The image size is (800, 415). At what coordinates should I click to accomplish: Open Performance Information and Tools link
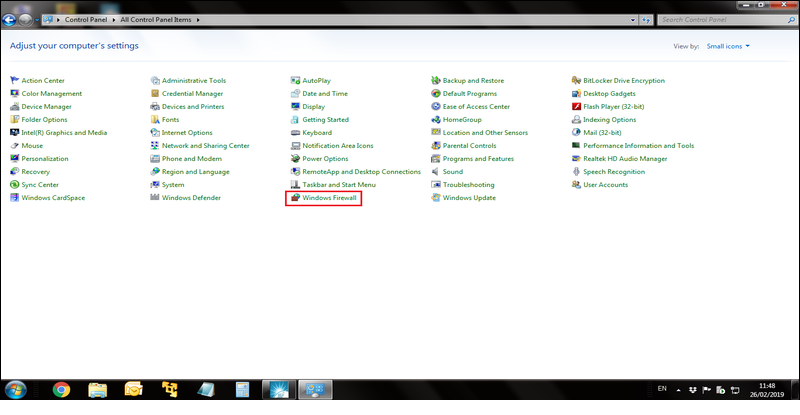click(638, 145)
